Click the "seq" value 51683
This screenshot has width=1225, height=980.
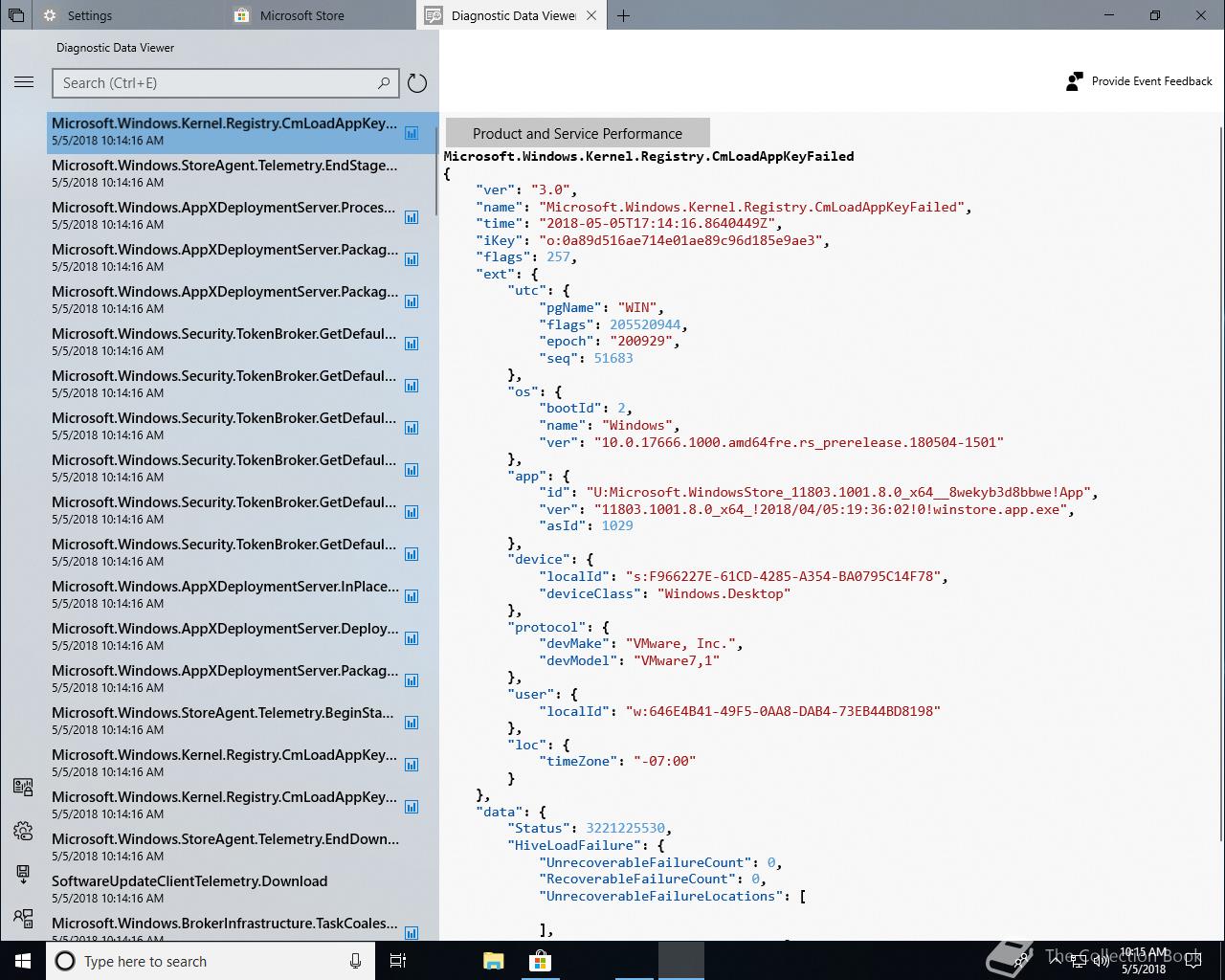[613, 358]
